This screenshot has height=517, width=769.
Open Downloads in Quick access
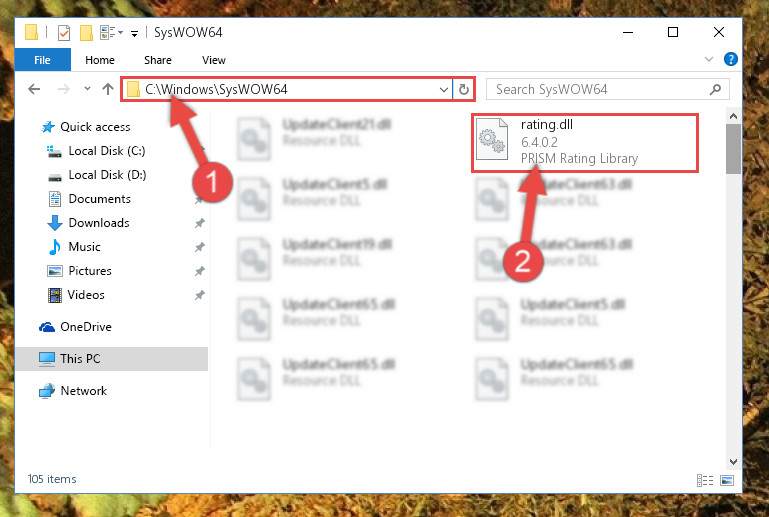(99, 223)
